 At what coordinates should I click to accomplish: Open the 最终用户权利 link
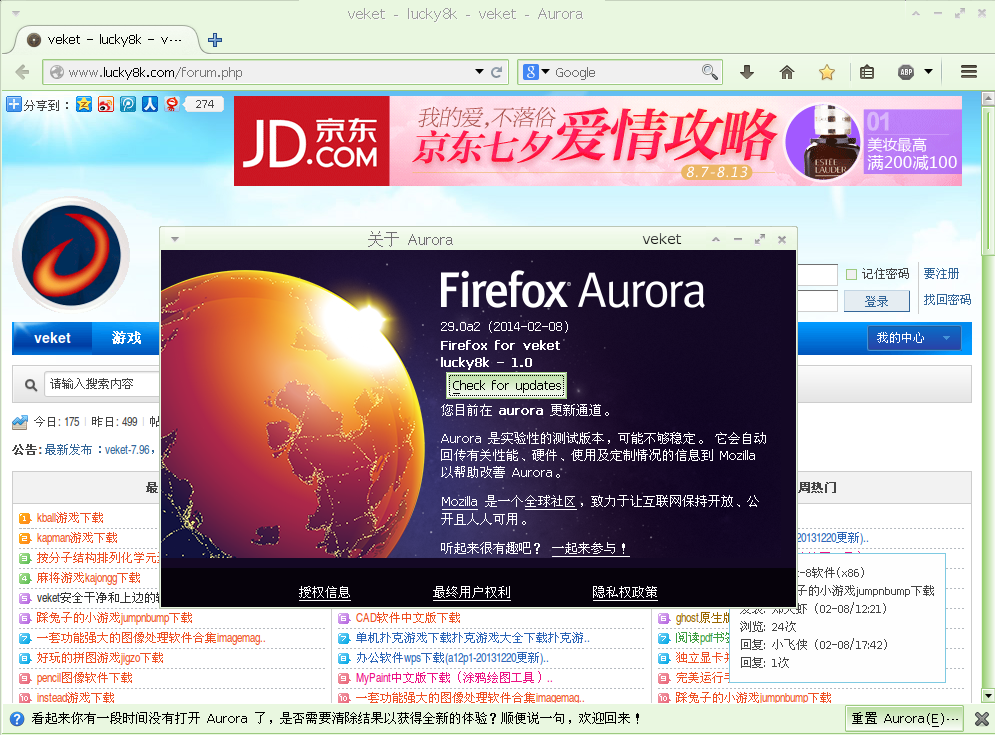tap(471, 592)
